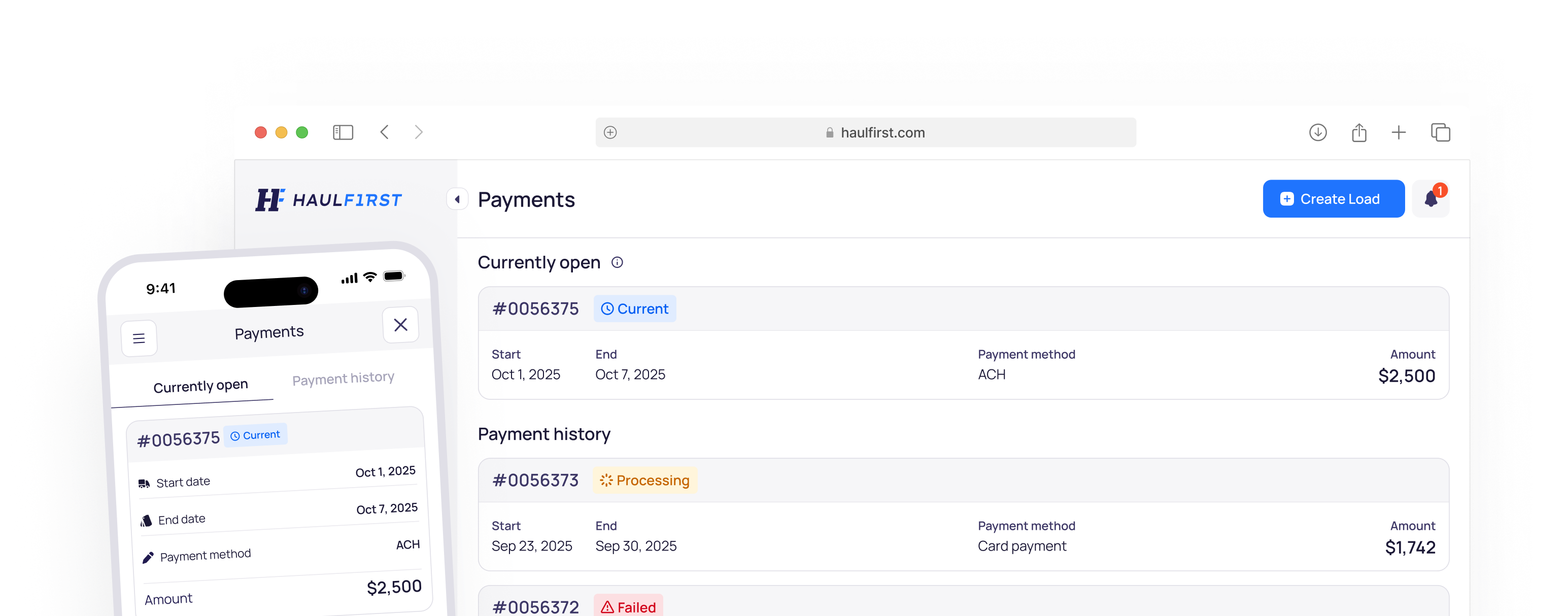
Task: Click the info icon beside Currently open
Action: pyautogui.click(x=617, y=262)
